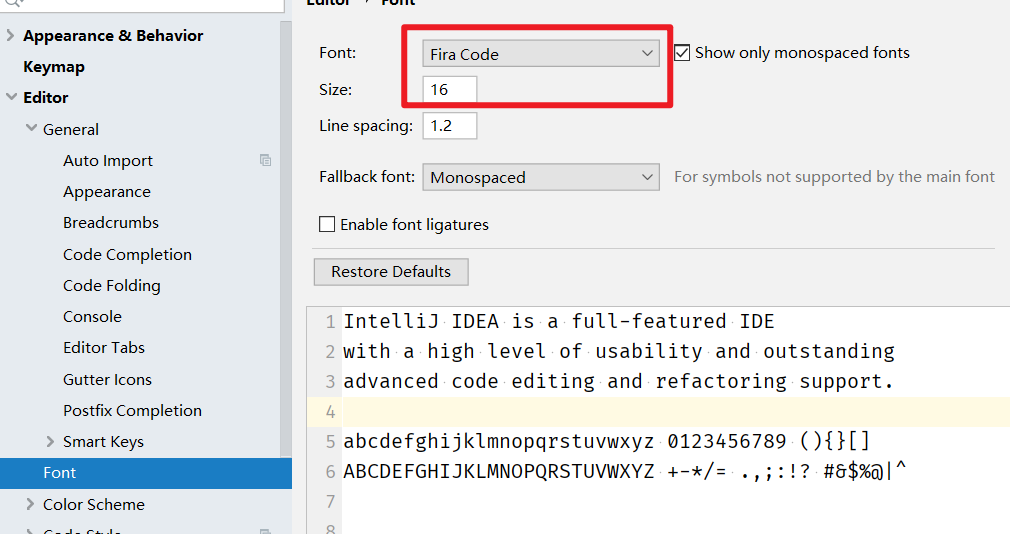
Task: Click the font Size input field
Action: (450, 90)
